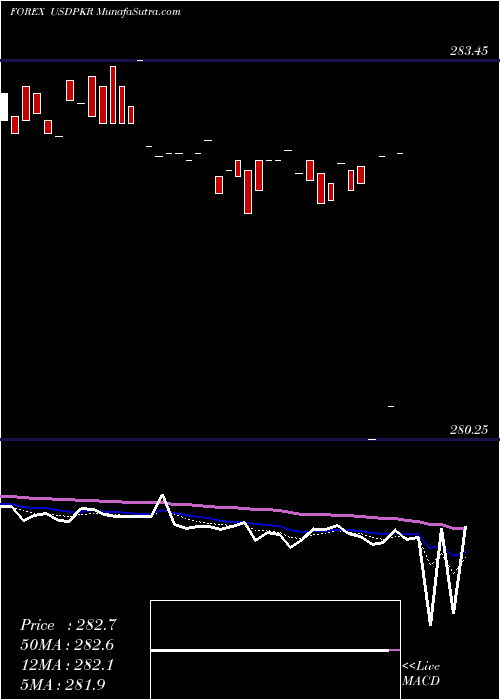
Task: Click the 'Price : 282.7' readout
Action: [68, 625]
